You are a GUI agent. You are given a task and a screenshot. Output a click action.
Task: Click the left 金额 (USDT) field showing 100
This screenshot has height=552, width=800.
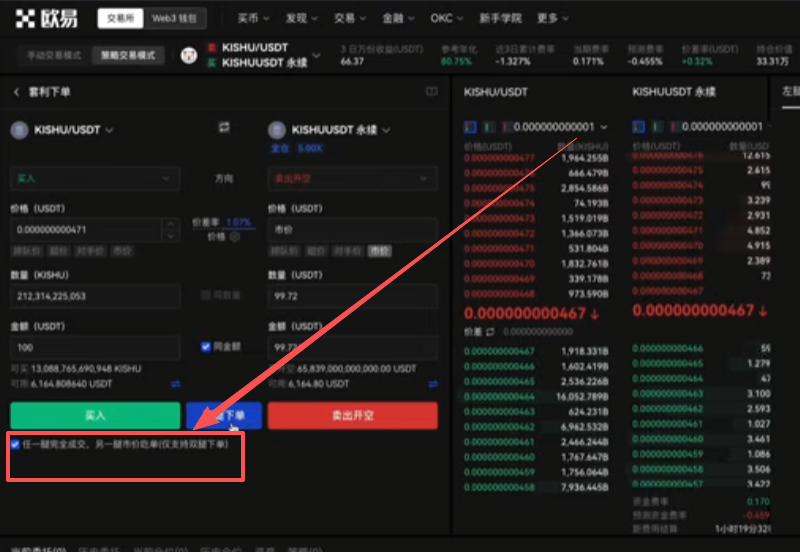pos(95,347)
